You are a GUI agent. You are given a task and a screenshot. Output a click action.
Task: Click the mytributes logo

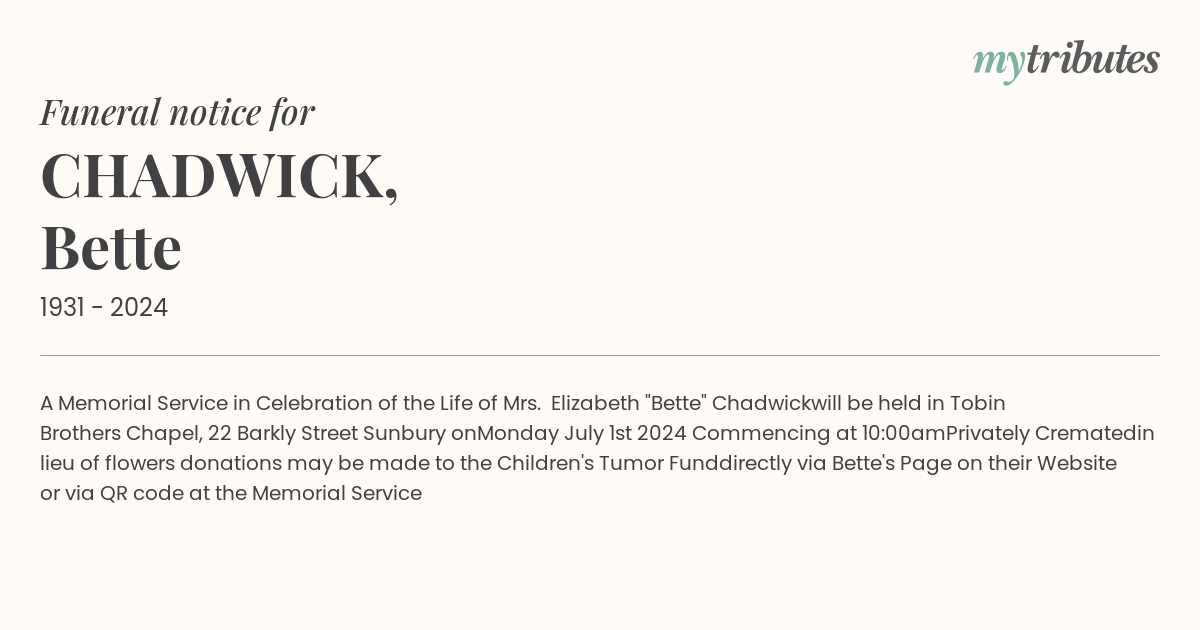[1066, 60]
